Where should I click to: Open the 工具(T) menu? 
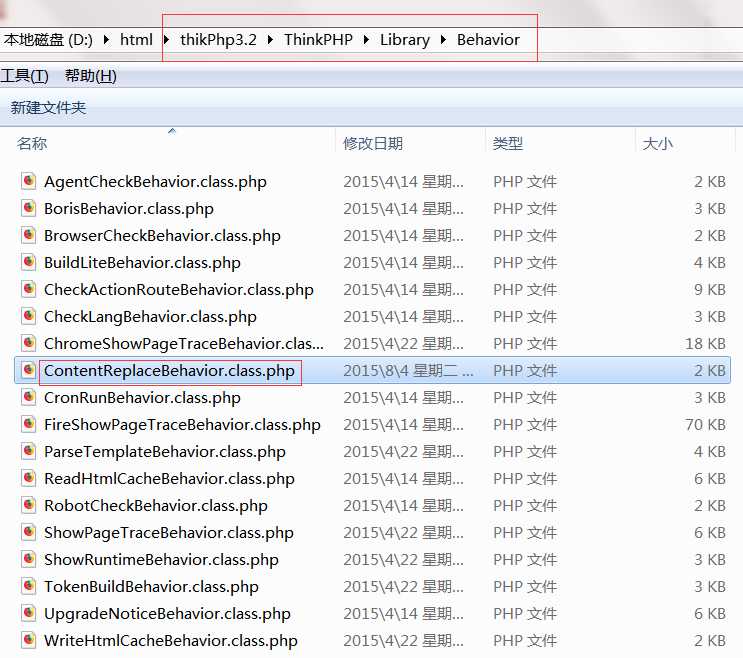click(25, 76)
